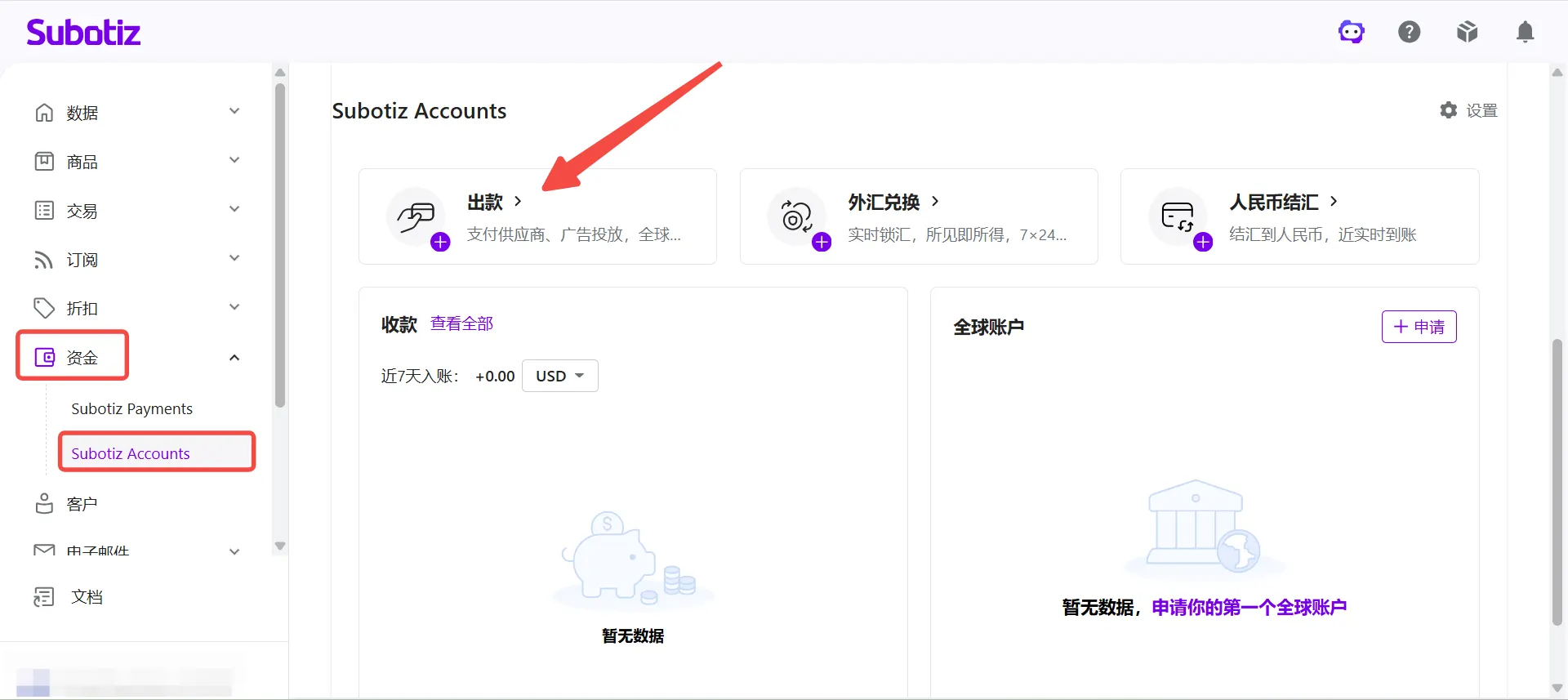Click the page scroll up arrow

[1557, 73]
